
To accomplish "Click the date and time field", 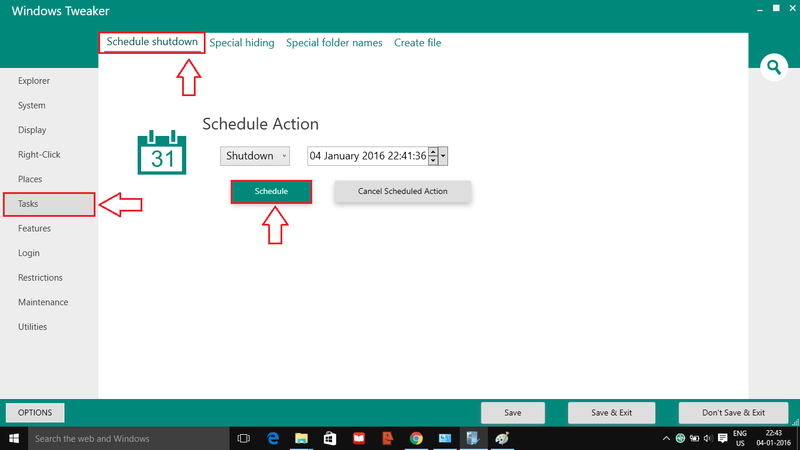I will tap(368, 156).
